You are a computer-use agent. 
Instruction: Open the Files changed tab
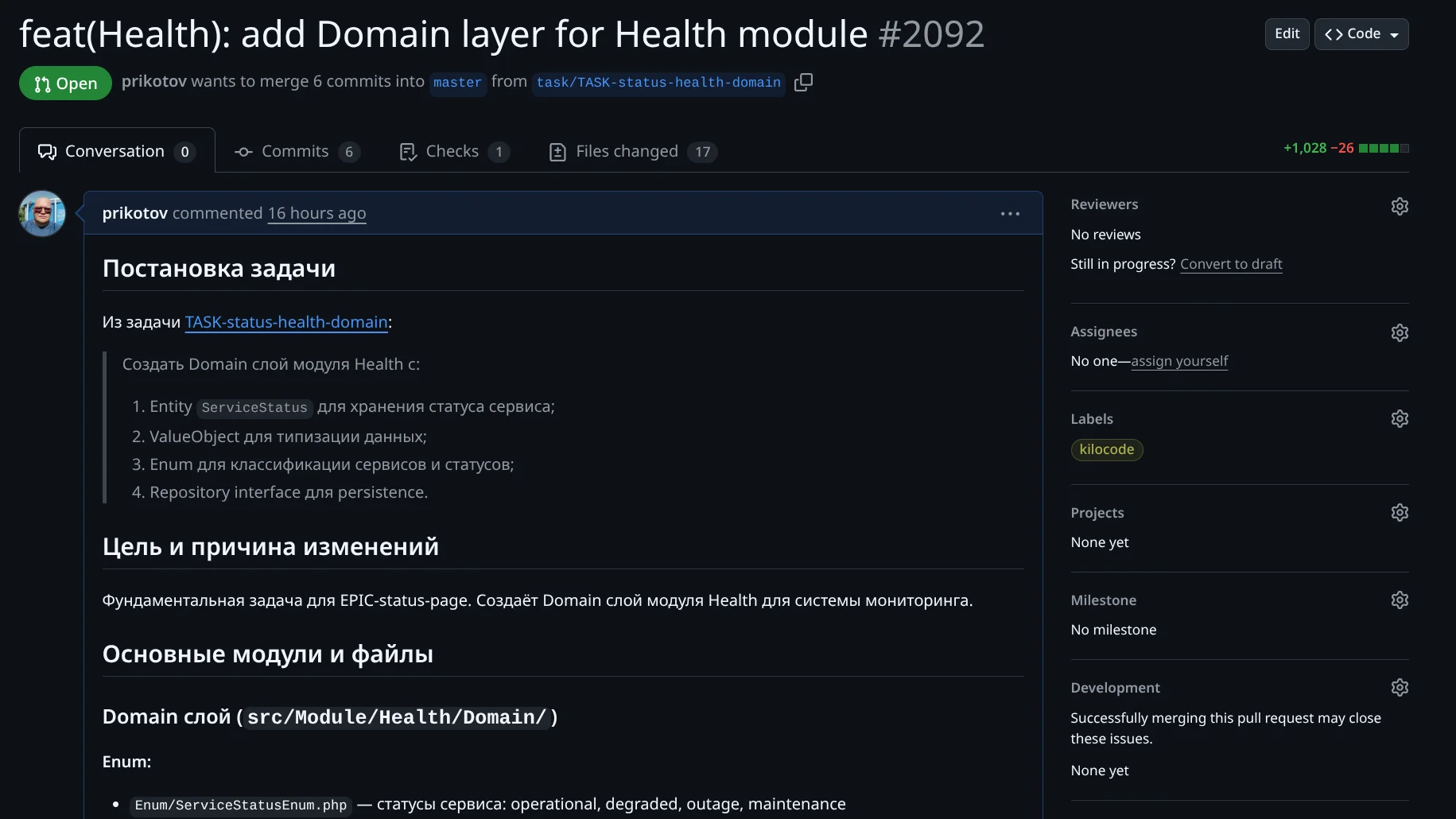[632, 151]
